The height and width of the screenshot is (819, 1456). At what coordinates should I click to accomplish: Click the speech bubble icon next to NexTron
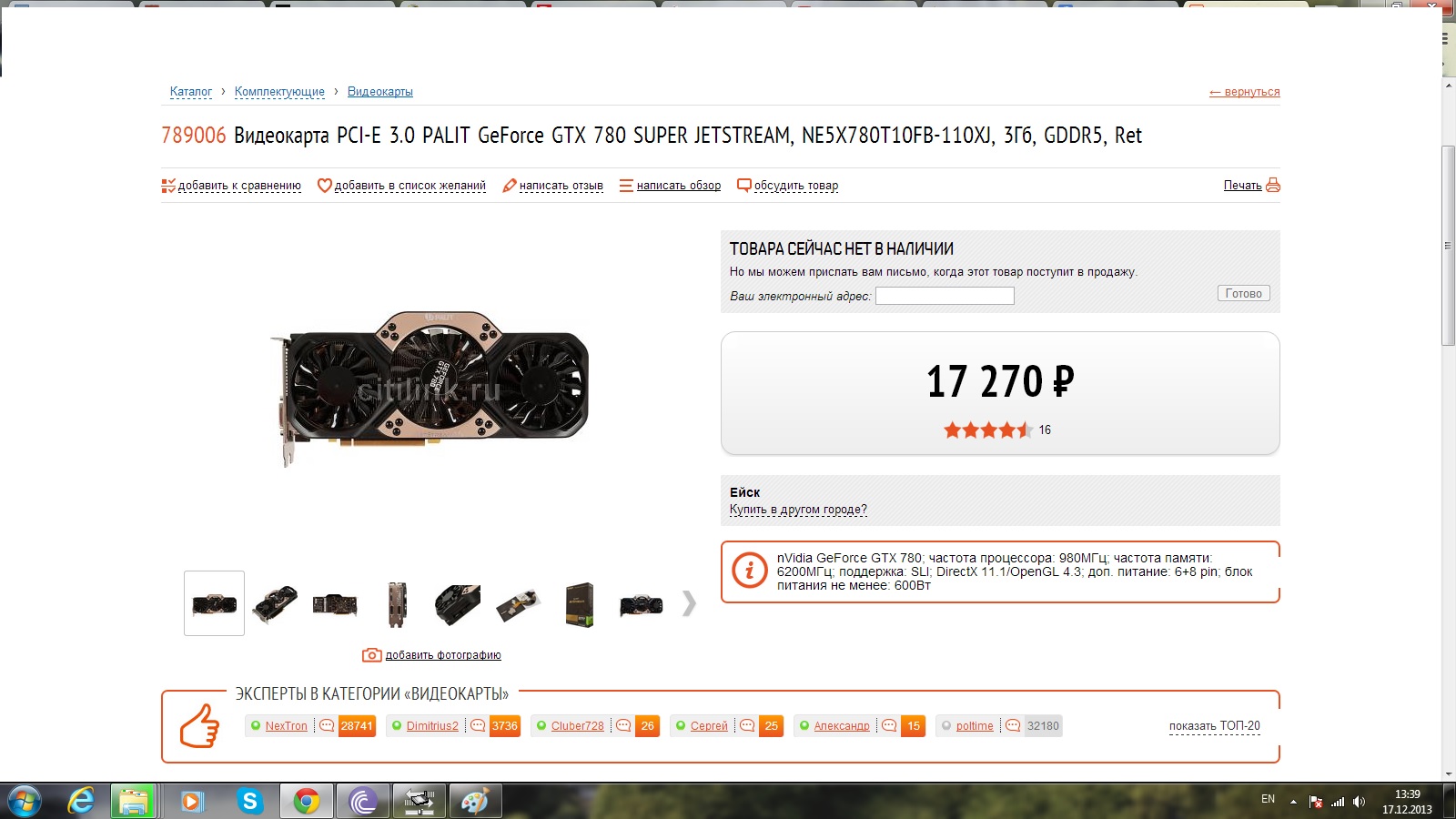327,725
